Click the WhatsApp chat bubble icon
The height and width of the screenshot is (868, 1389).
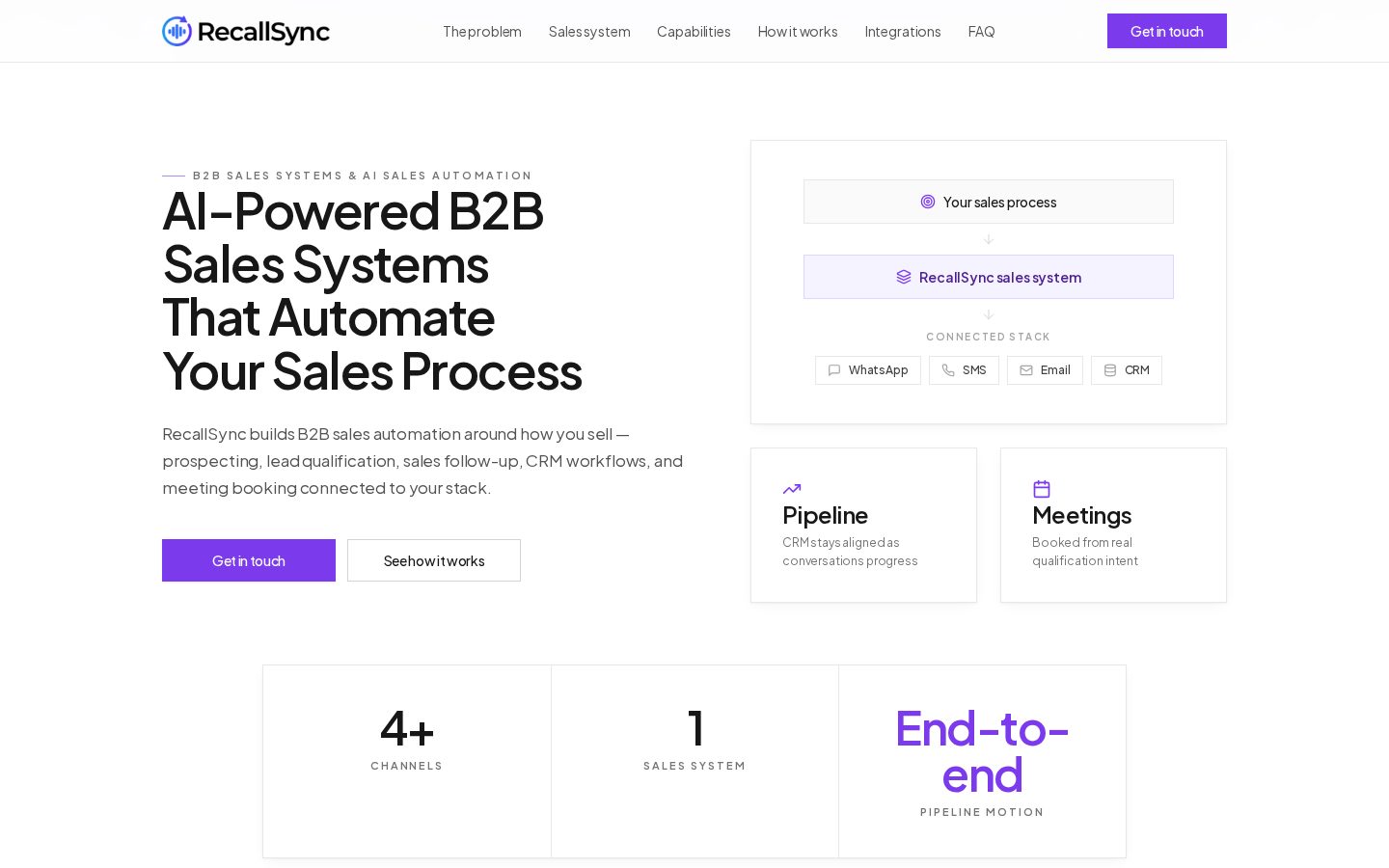(834, 370)
